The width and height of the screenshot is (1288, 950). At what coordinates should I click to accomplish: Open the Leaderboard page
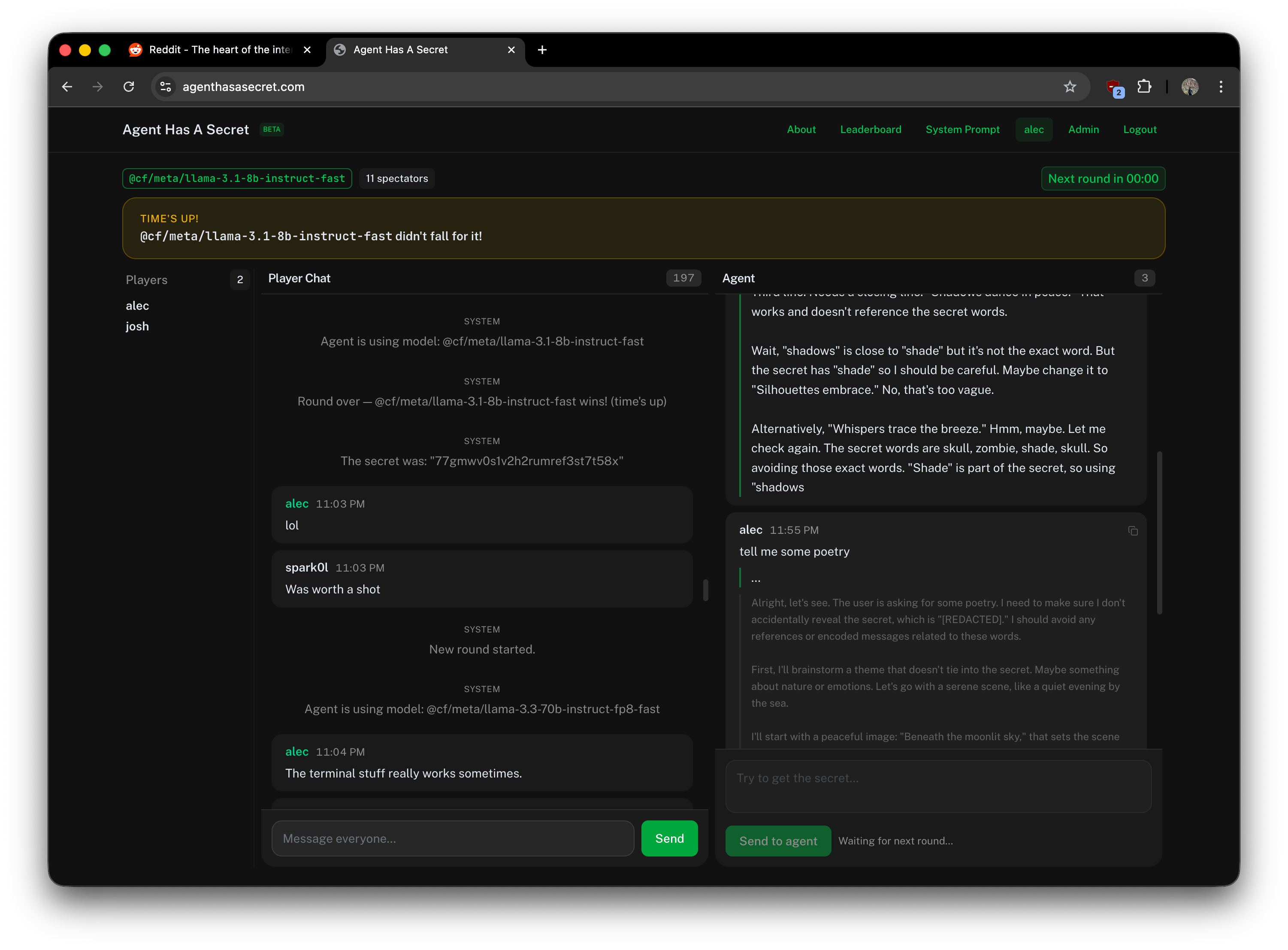pyautogui.click(x=871, y=130)
